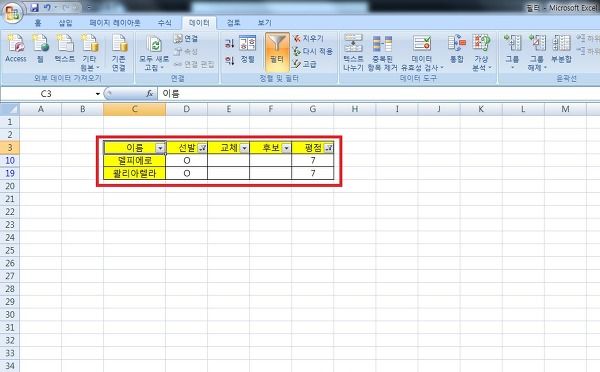Open the Sort (정렬) dialog

248,49
